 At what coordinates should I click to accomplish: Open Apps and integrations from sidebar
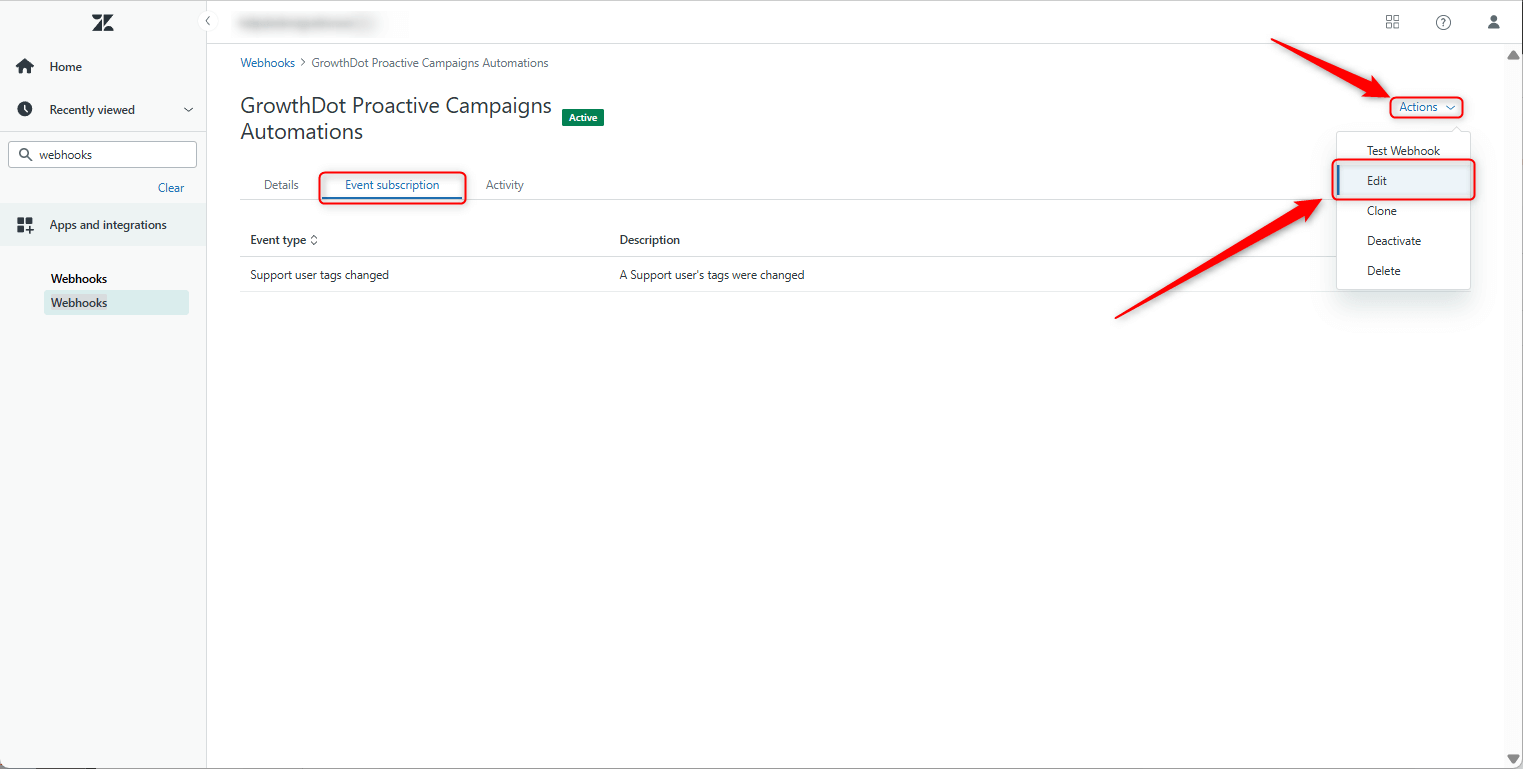(107, 224)
